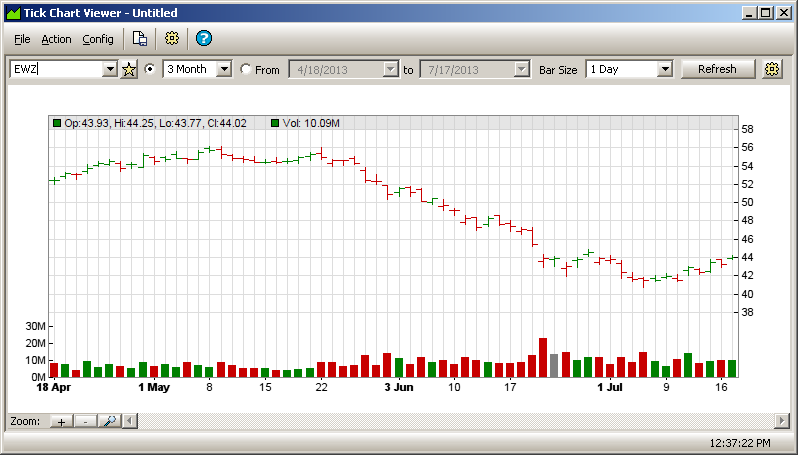Add symbol to favorites with star icon
The height and width of the screenshot is (455, 798).
129,69
